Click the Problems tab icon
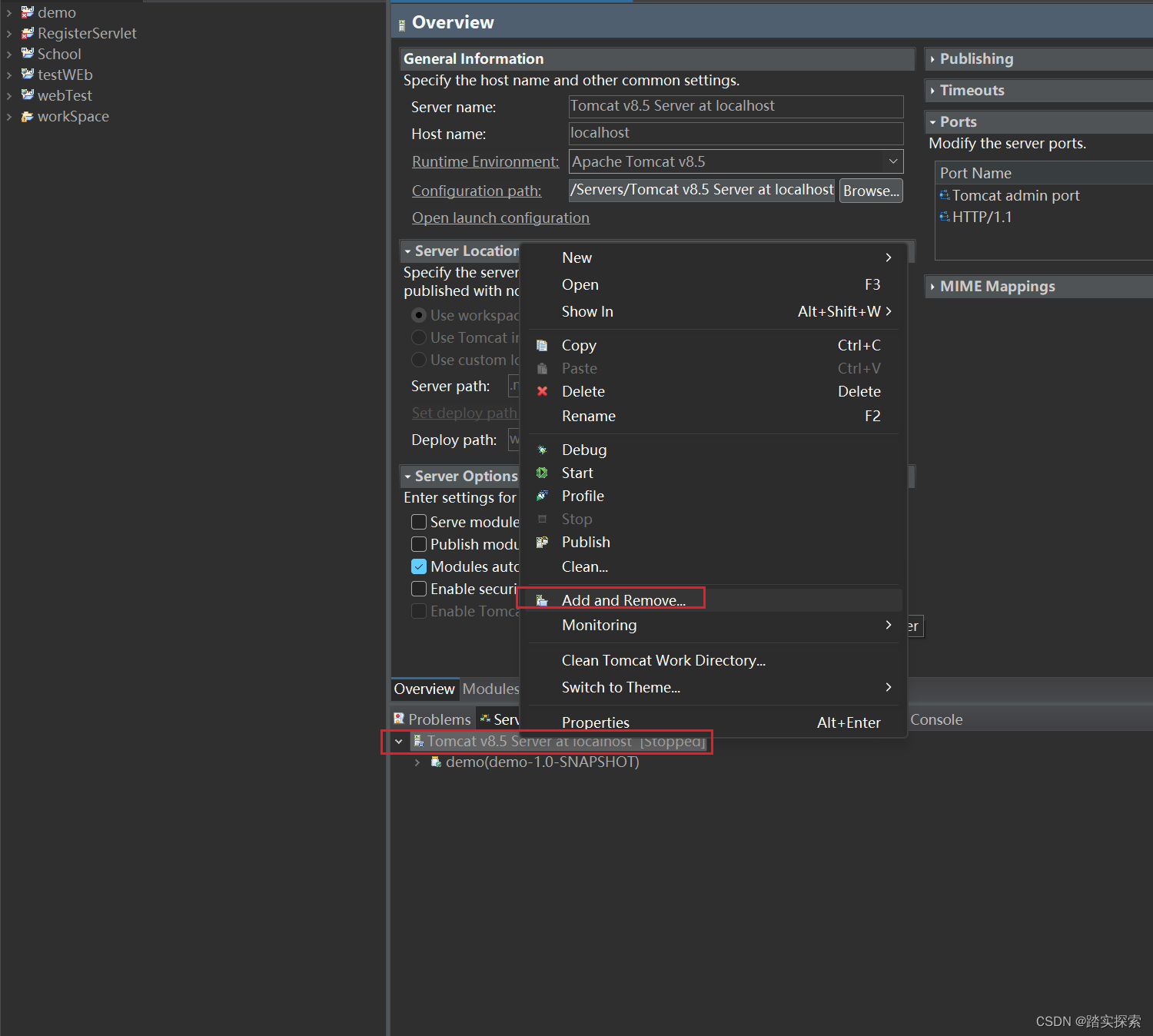 click(x=399, y=719)
